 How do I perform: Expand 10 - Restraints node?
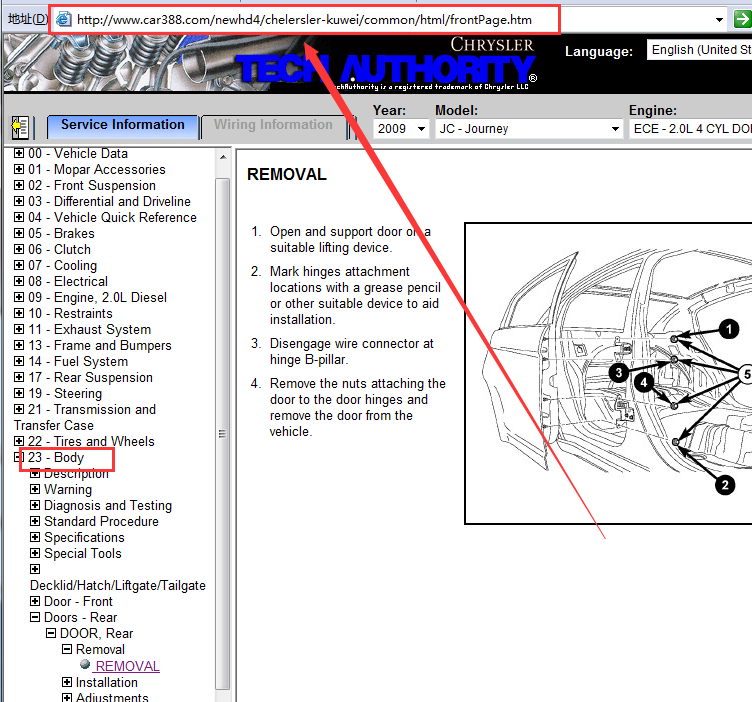pyautogui.click(x=19, y=313)
